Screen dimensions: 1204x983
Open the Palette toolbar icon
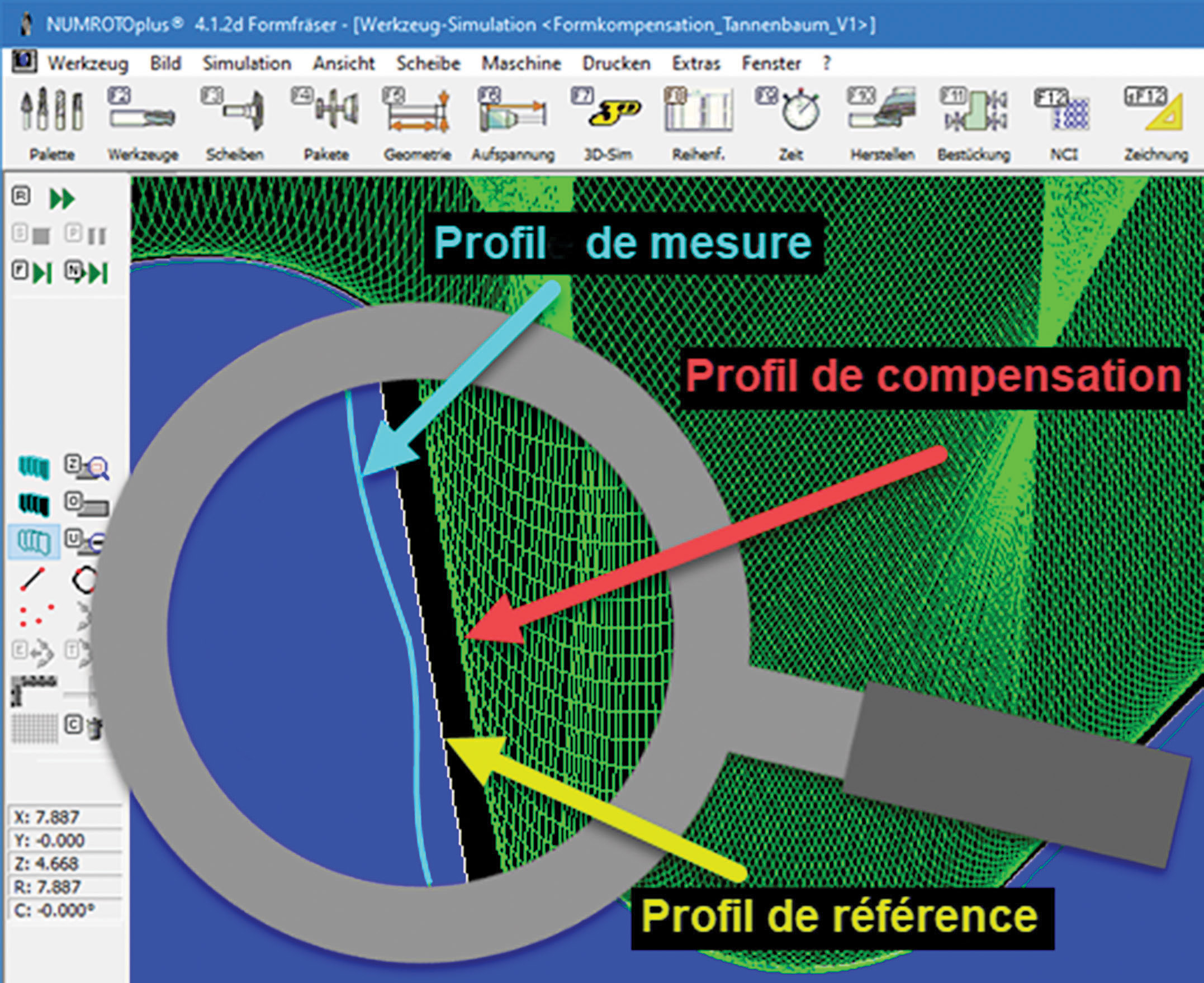[51, 111]
